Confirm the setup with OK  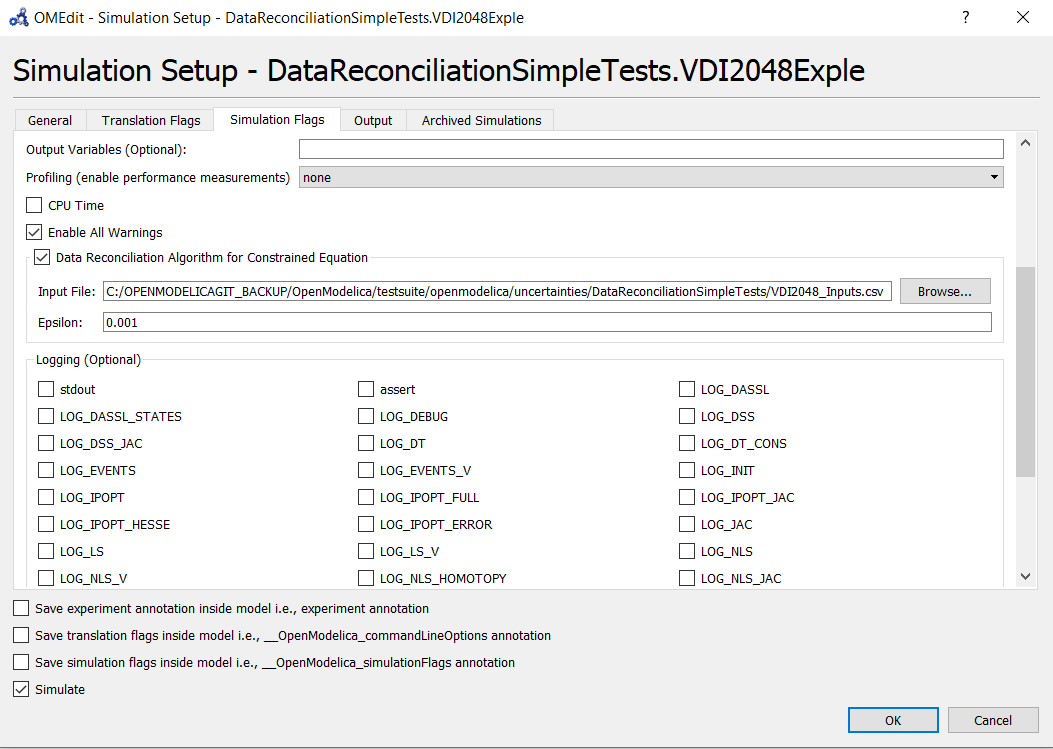(892, 719)
